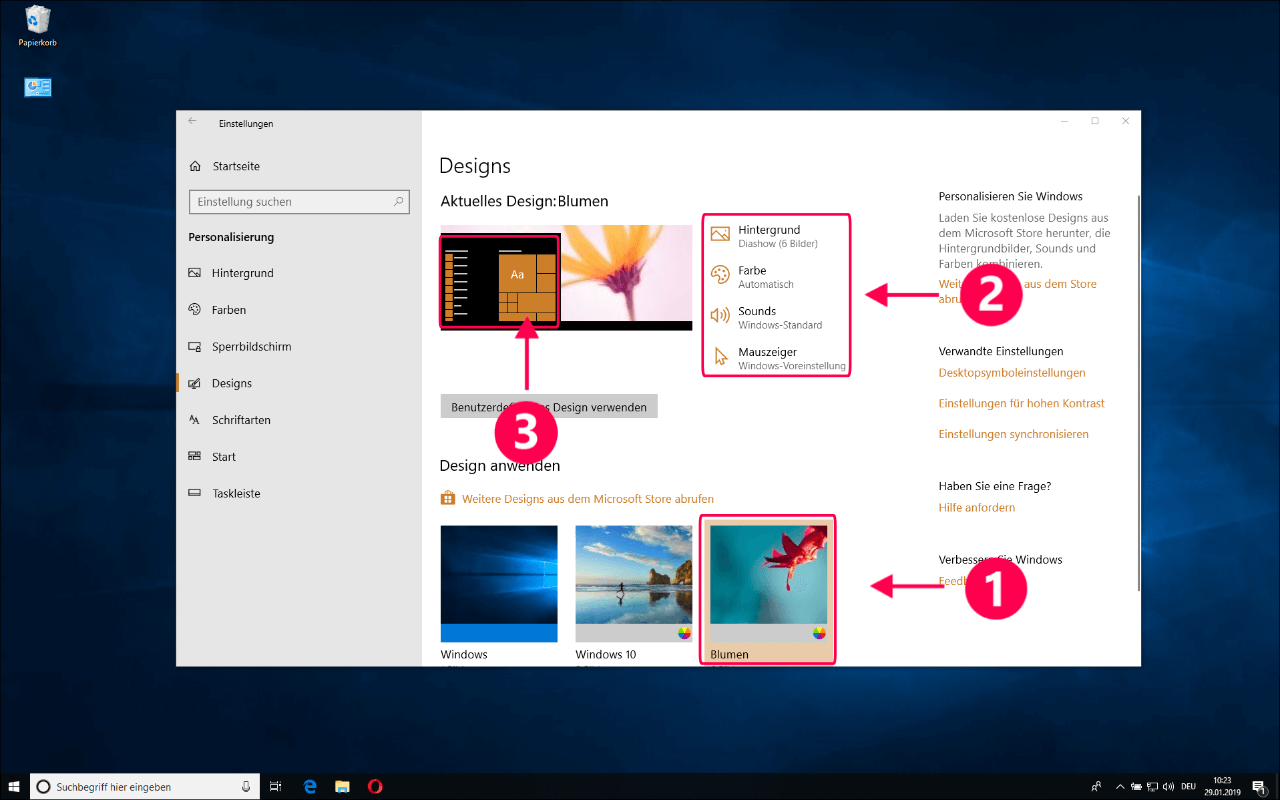This screenshot has height=800, width=1280.
Task: Open Einstellungen für hohen Kontrast link
Action: 1021,403
